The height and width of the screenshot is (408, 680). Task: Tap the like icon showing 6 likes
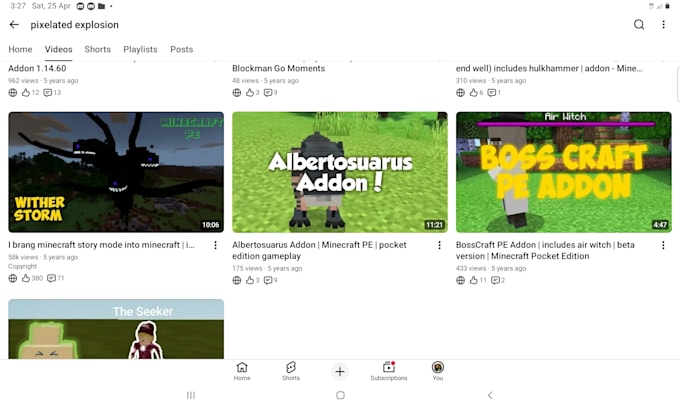[x=474, y=92]
